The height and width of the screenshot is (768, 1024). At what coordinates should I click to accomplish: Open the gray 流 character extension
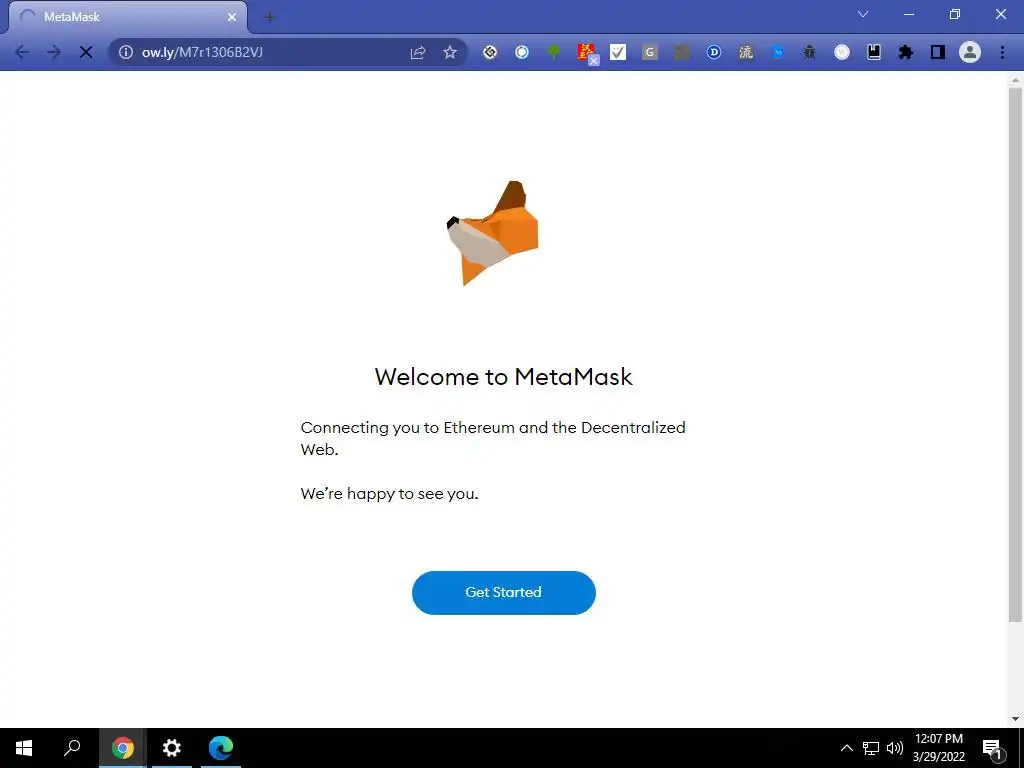point(746,52)
